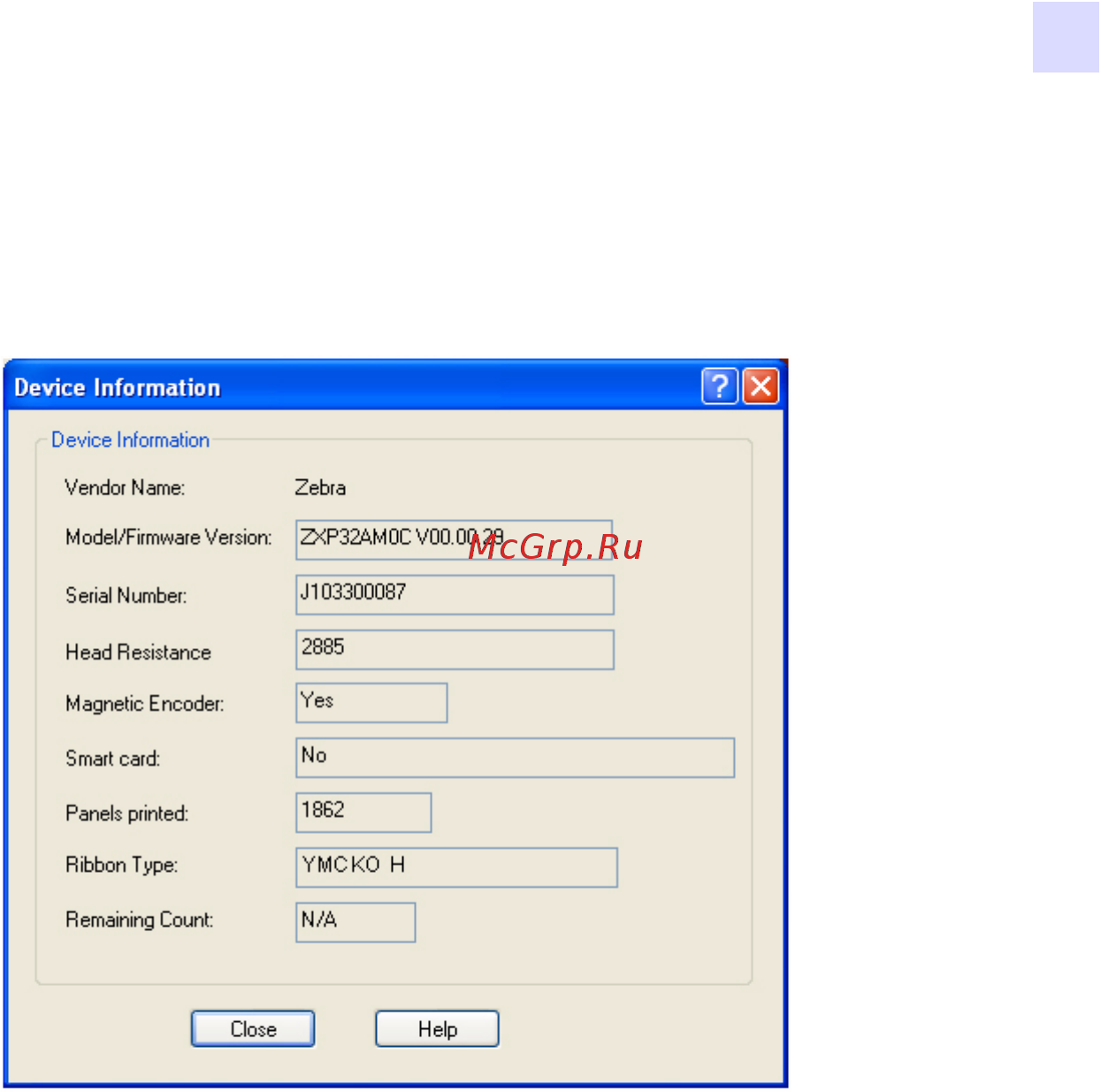Screen dimensions: 1101x1092
Task: Open Help for Device Information
Action: point(437,1028)
